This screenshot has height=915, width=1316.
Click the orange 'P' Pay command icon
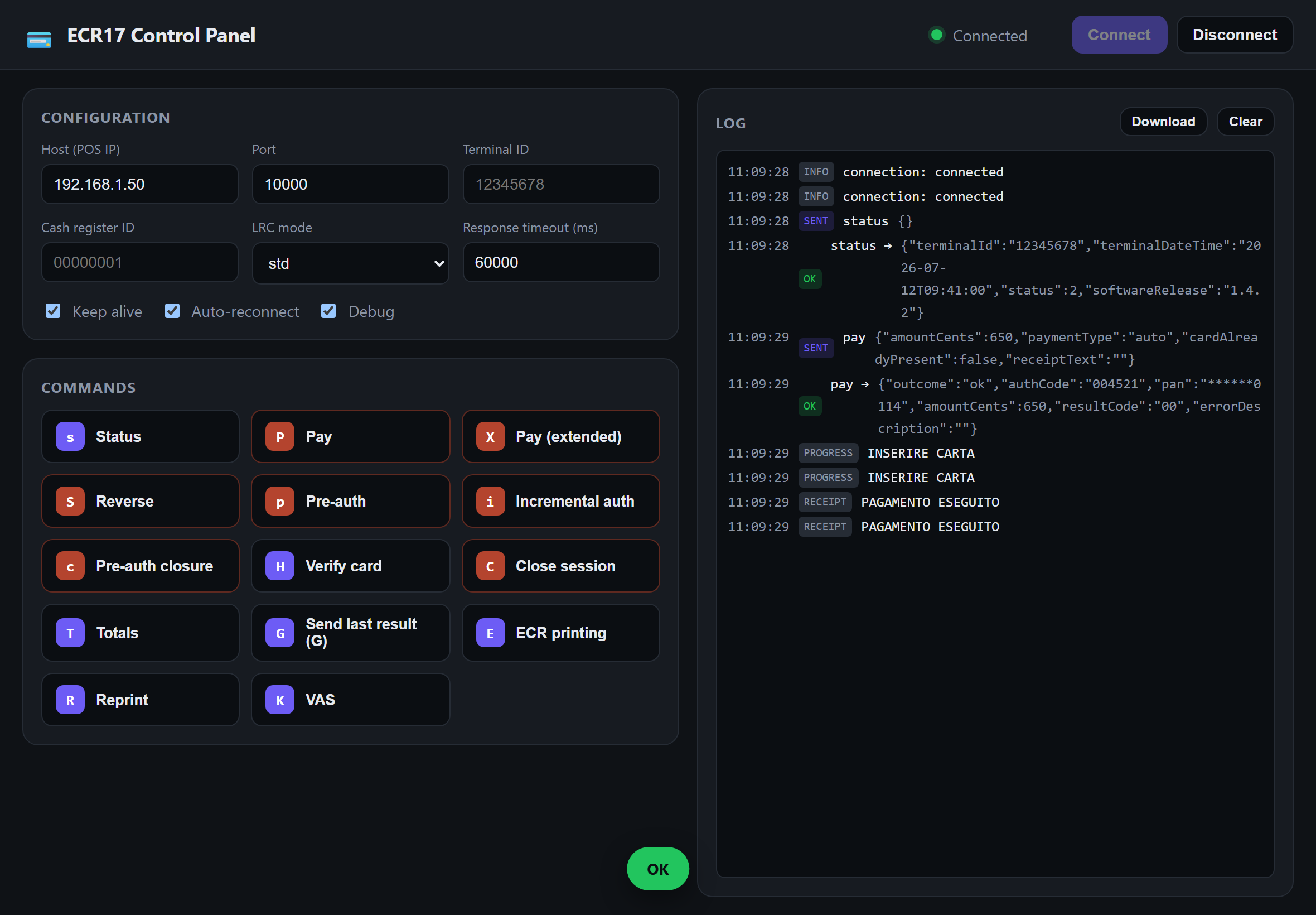(x=279, y=436)
